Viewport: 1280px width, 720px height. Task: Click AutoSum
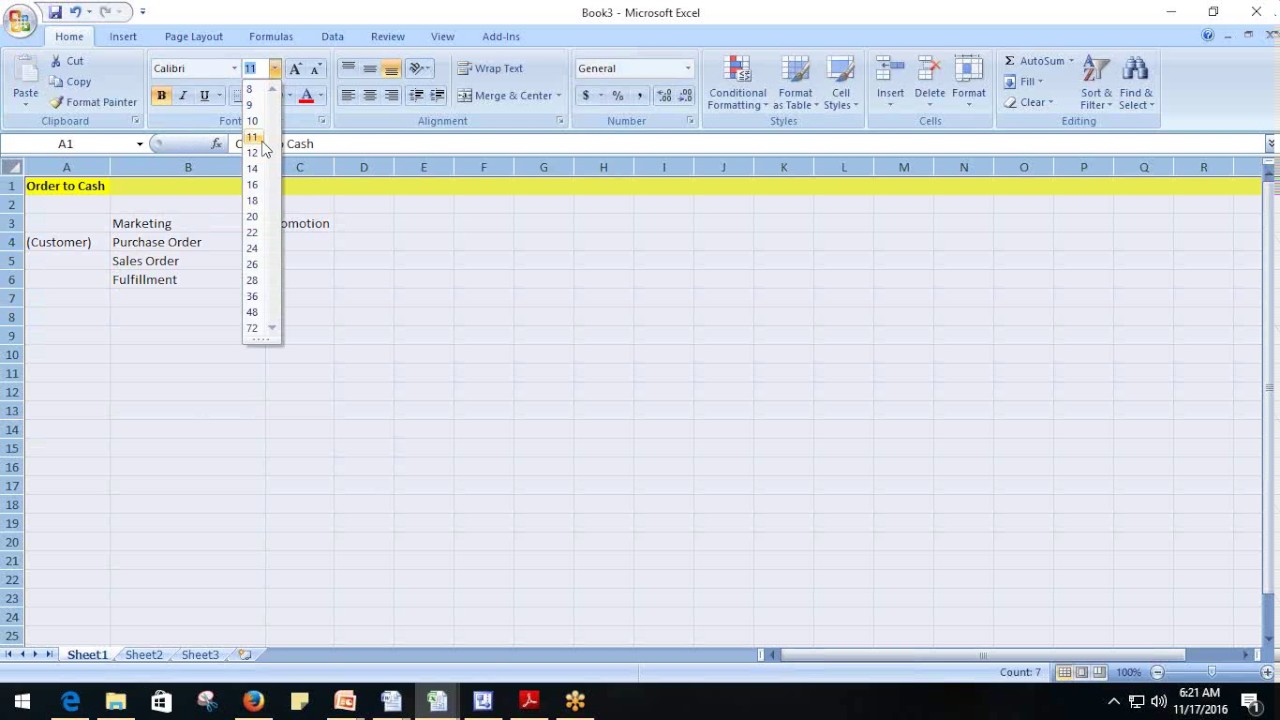point(1034,61)
